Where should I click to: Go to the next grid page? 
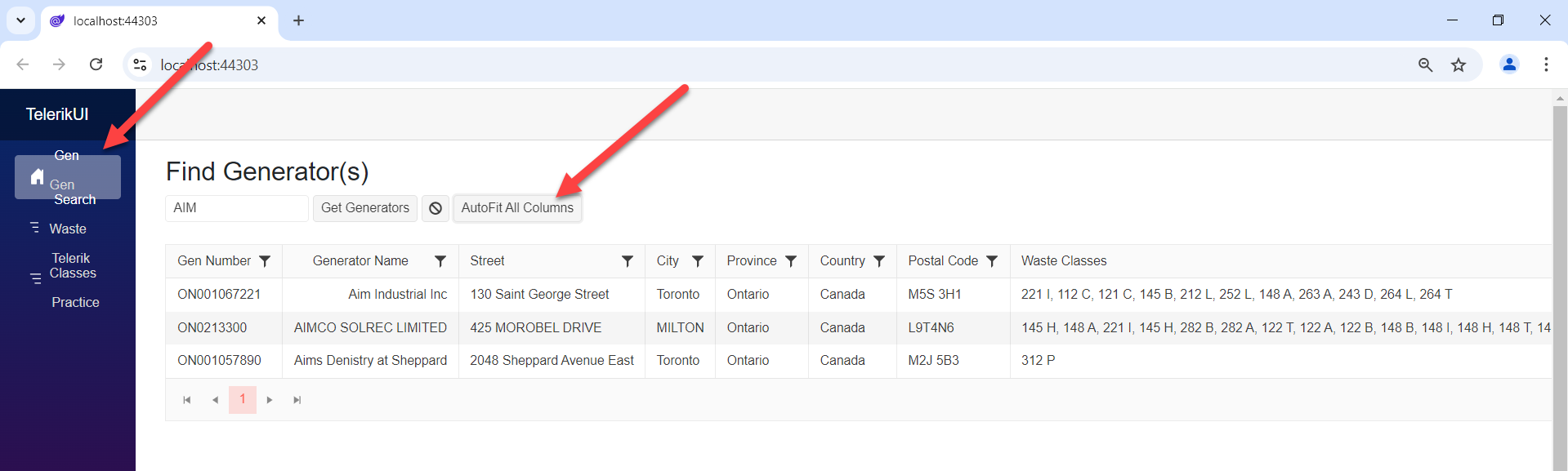(270, 400)
